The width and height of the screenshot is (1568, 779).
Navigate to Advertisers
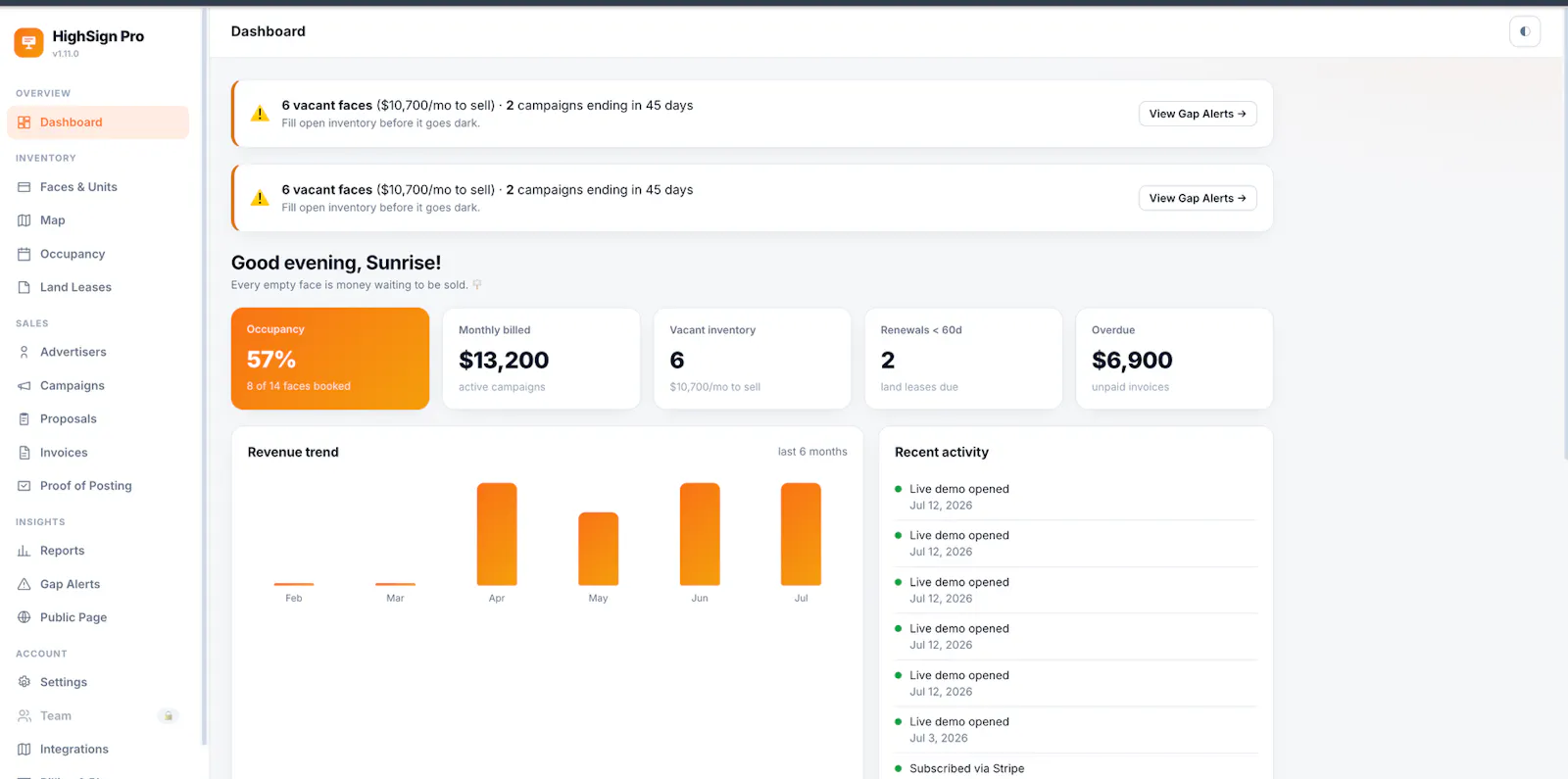[x=98, y=352]
